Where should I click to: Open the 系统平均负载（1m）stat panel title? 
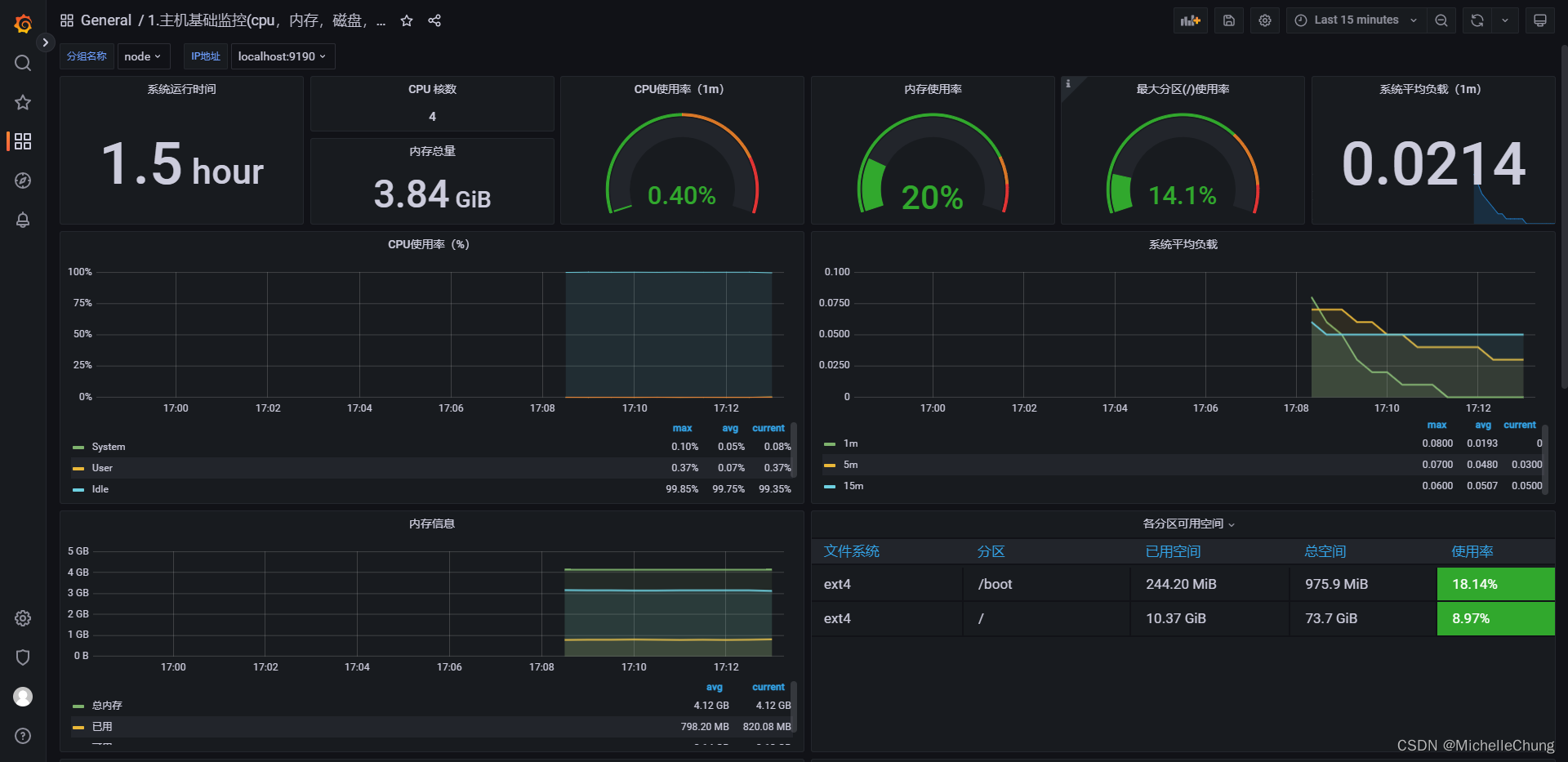[x=1430, y=89]
